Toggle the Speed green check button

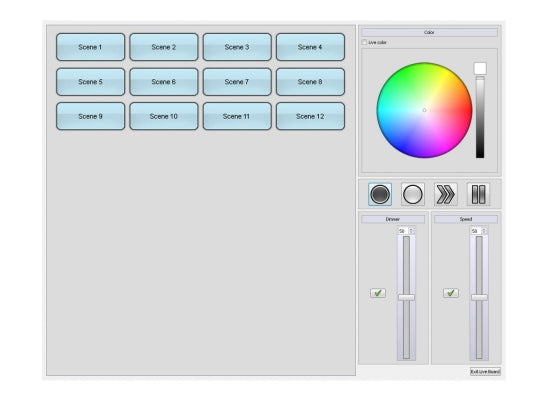coord(451,293)
